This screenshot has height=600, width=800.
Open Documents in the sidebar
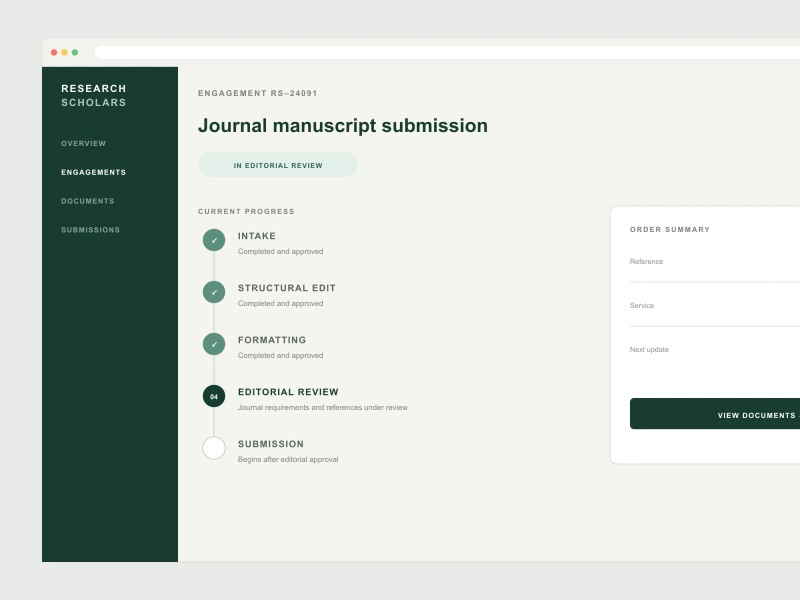coord(88,201)
